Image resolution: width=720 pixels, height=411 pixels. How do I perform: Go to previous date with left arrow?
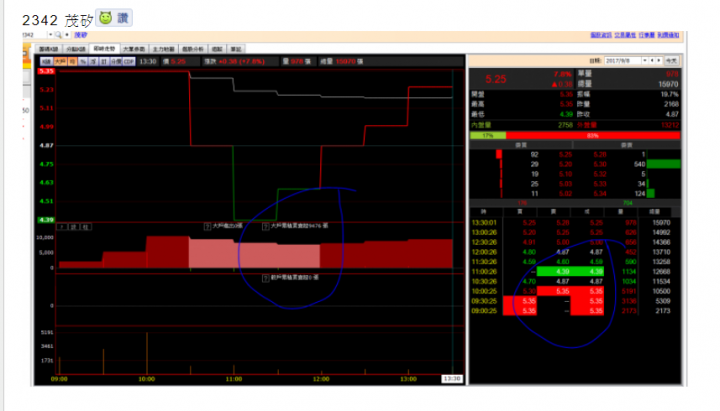[652, 61]
